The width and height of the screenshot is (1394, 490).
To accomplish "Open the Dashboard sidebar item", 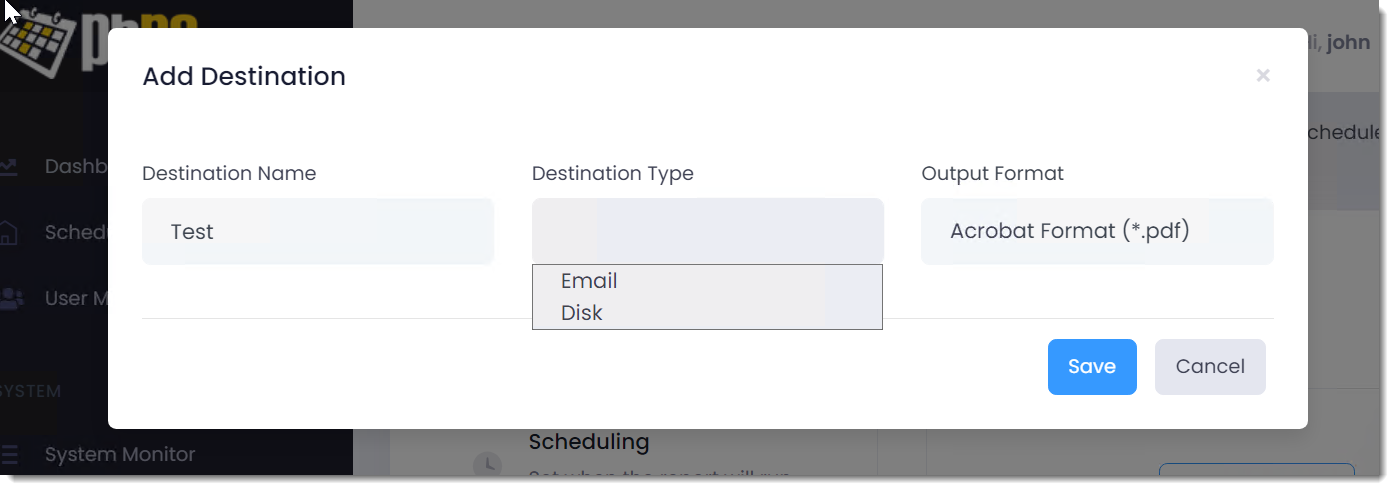I will tap(75, 166).
